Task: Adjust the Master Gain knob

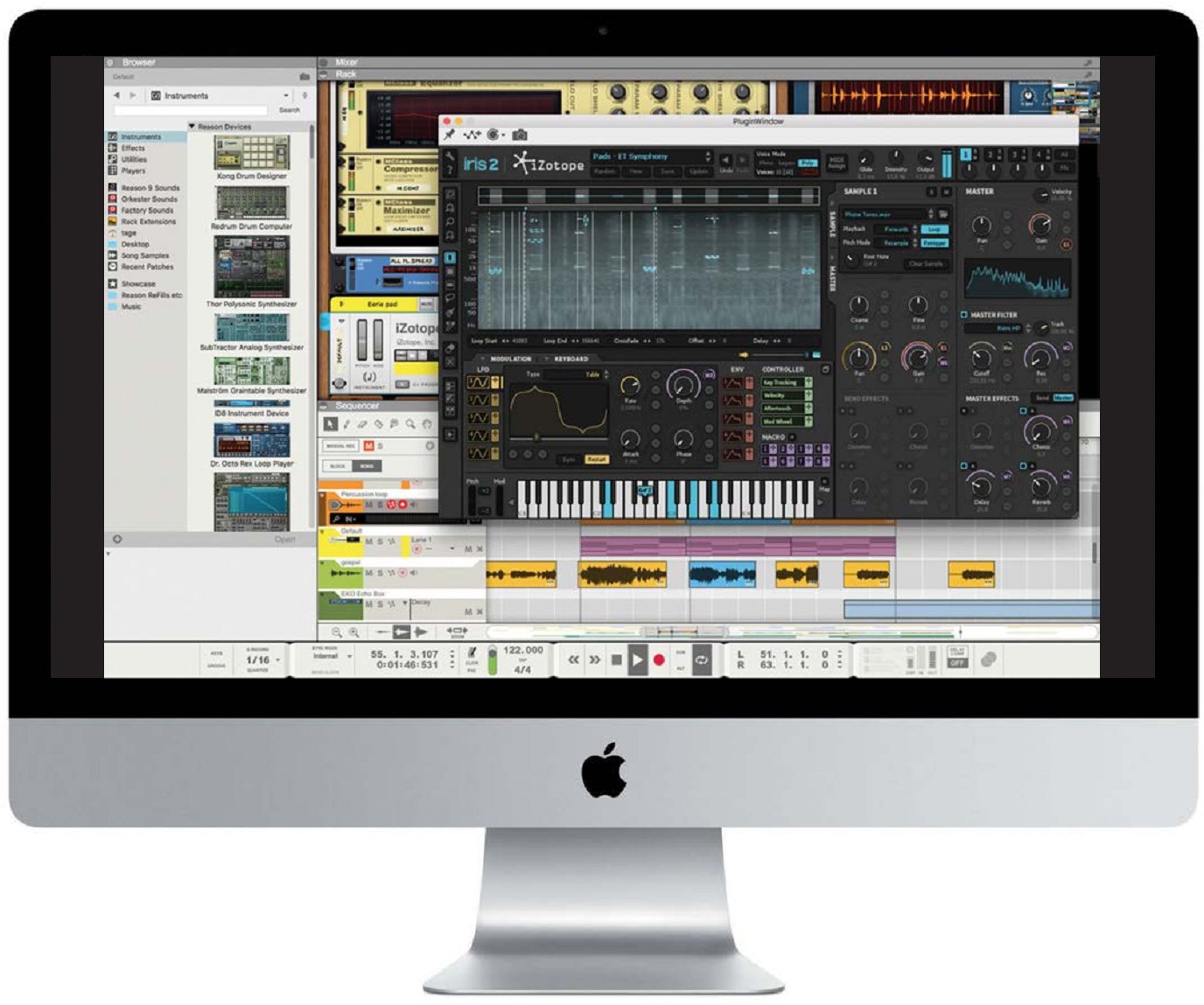Action: (x=1040, y=225)
